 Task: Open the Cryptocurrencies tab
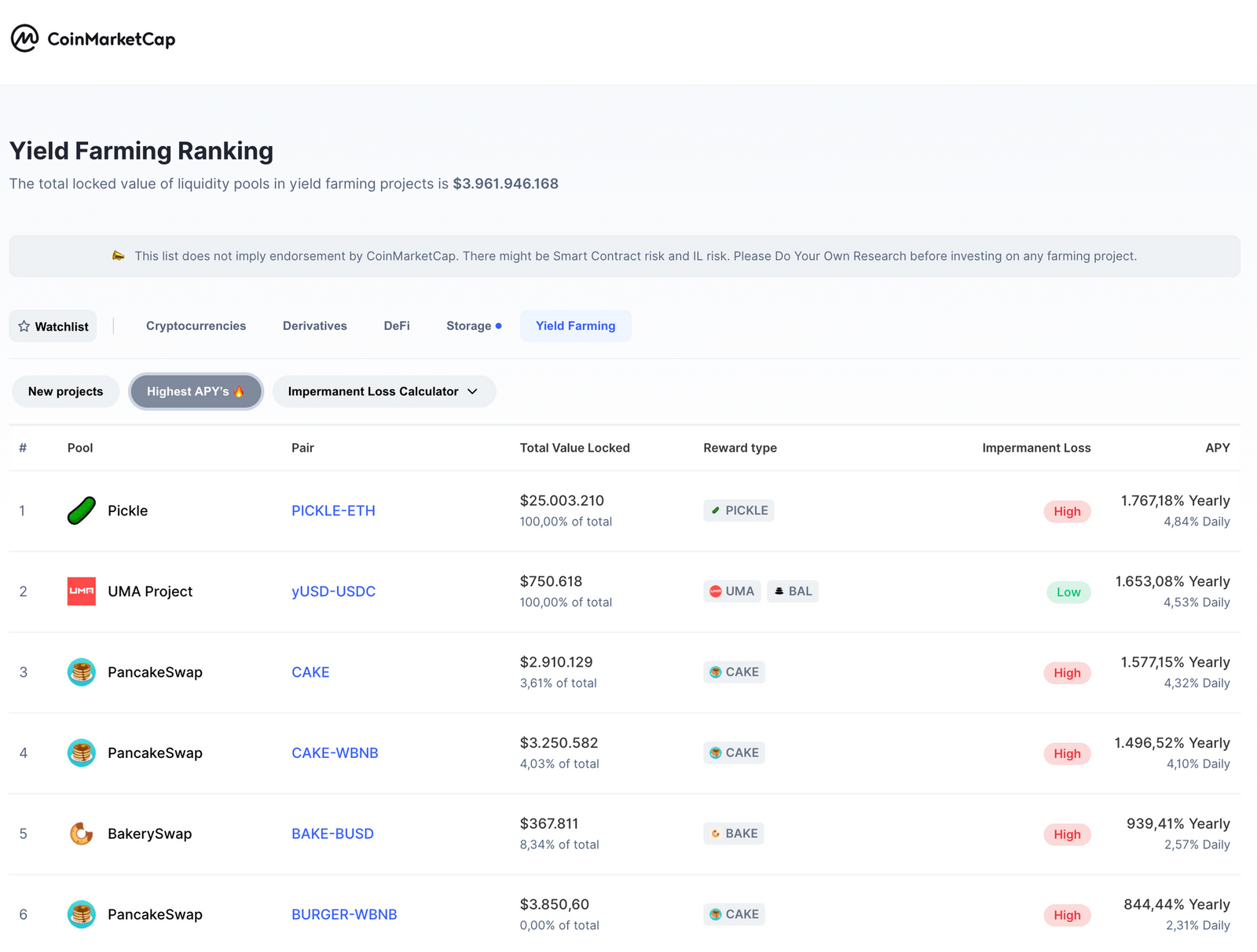point(196,326)
